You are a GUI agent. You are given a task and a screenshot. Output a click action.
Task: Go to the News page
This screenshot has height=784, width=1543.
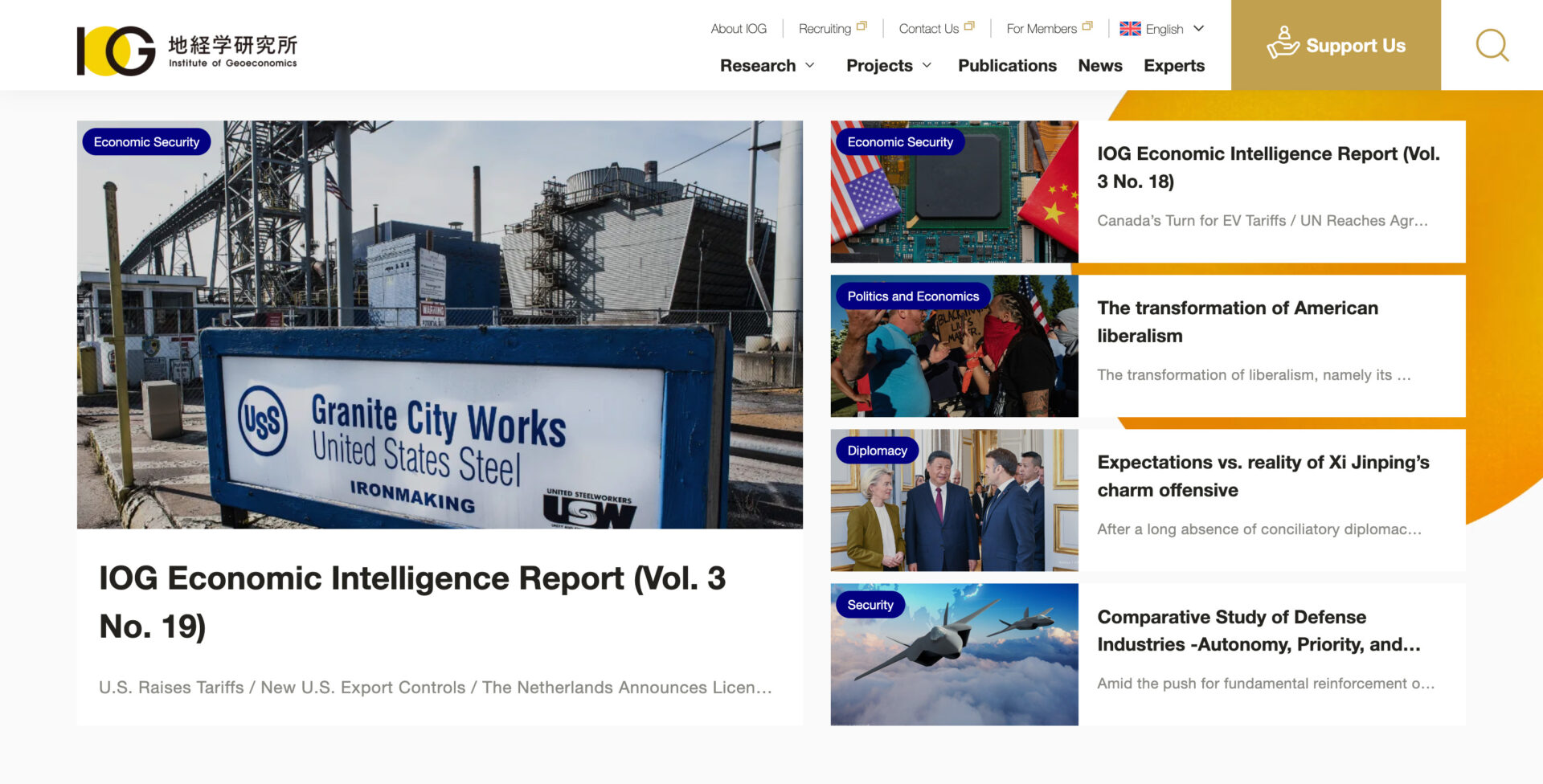1100,65
